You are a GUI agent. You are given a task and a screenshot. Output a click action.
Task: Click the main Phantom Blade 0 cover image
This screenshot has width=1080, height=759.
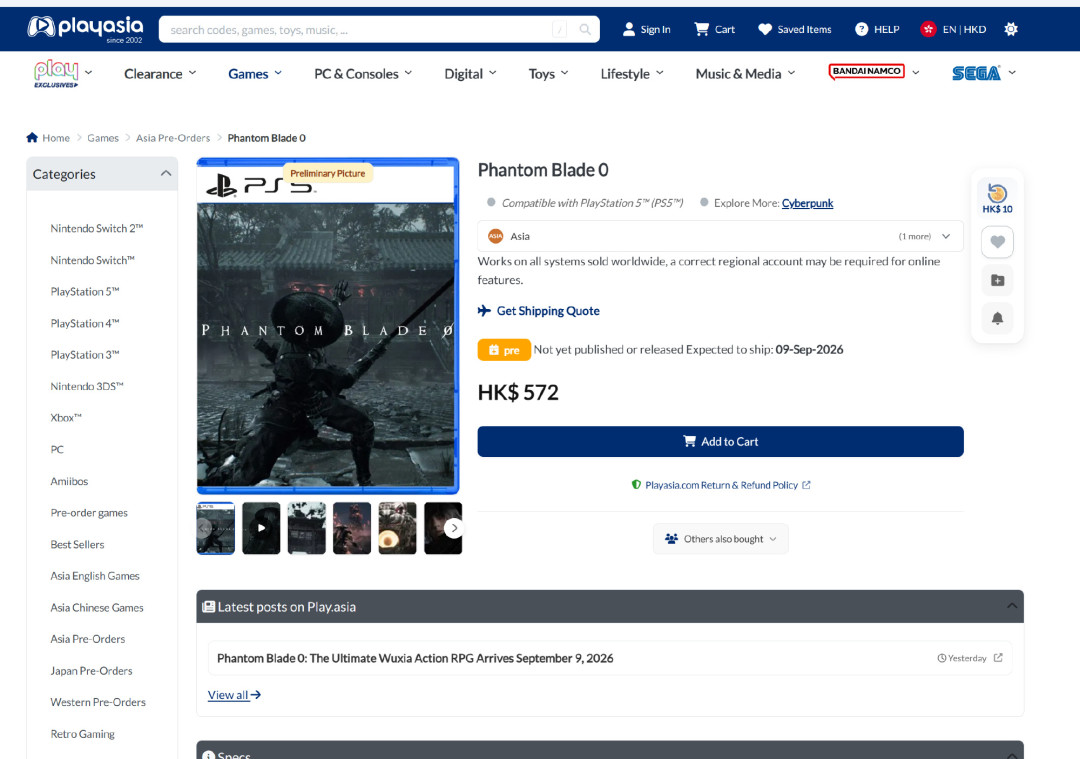tap(328, 326)
